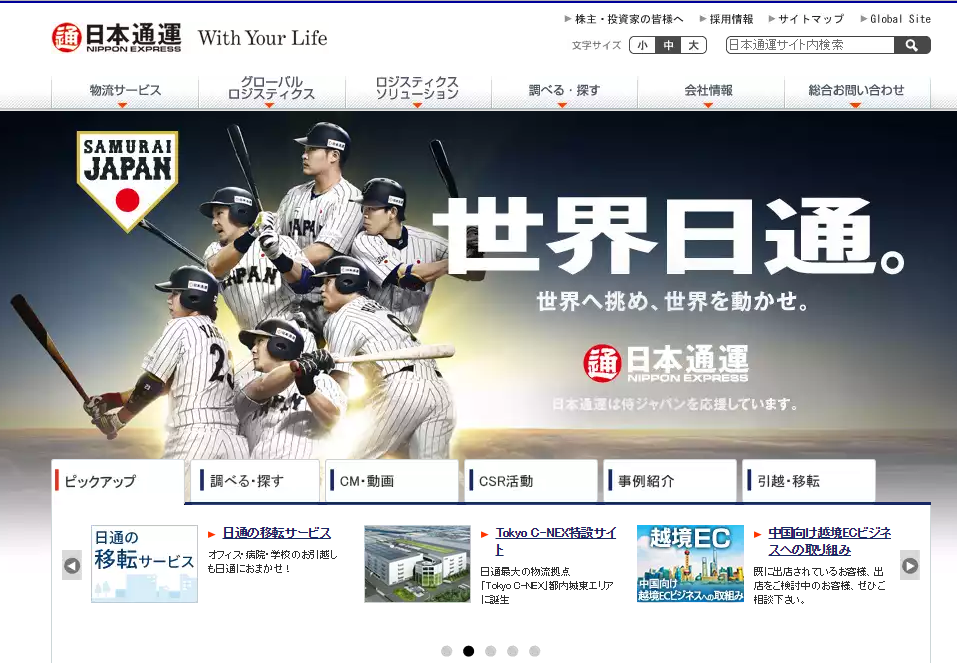
Task: Go to first carousel page dot
Action: (447, 651)
